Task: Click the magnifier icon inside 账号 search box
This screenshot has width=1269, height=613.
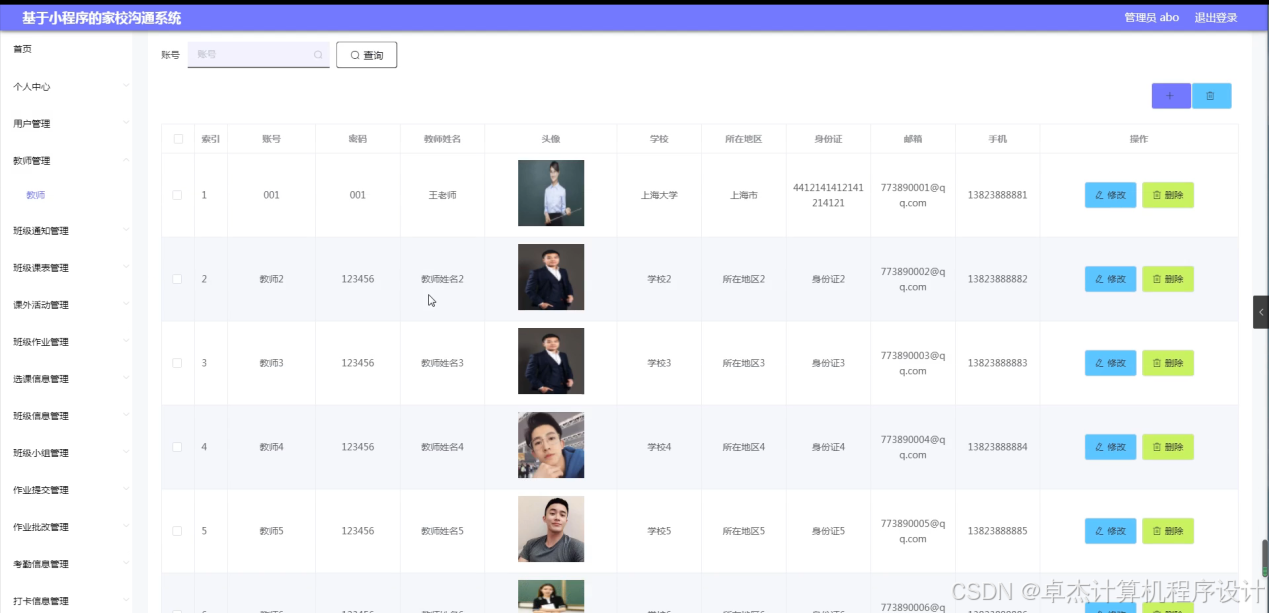Action: tap(318, 55)
